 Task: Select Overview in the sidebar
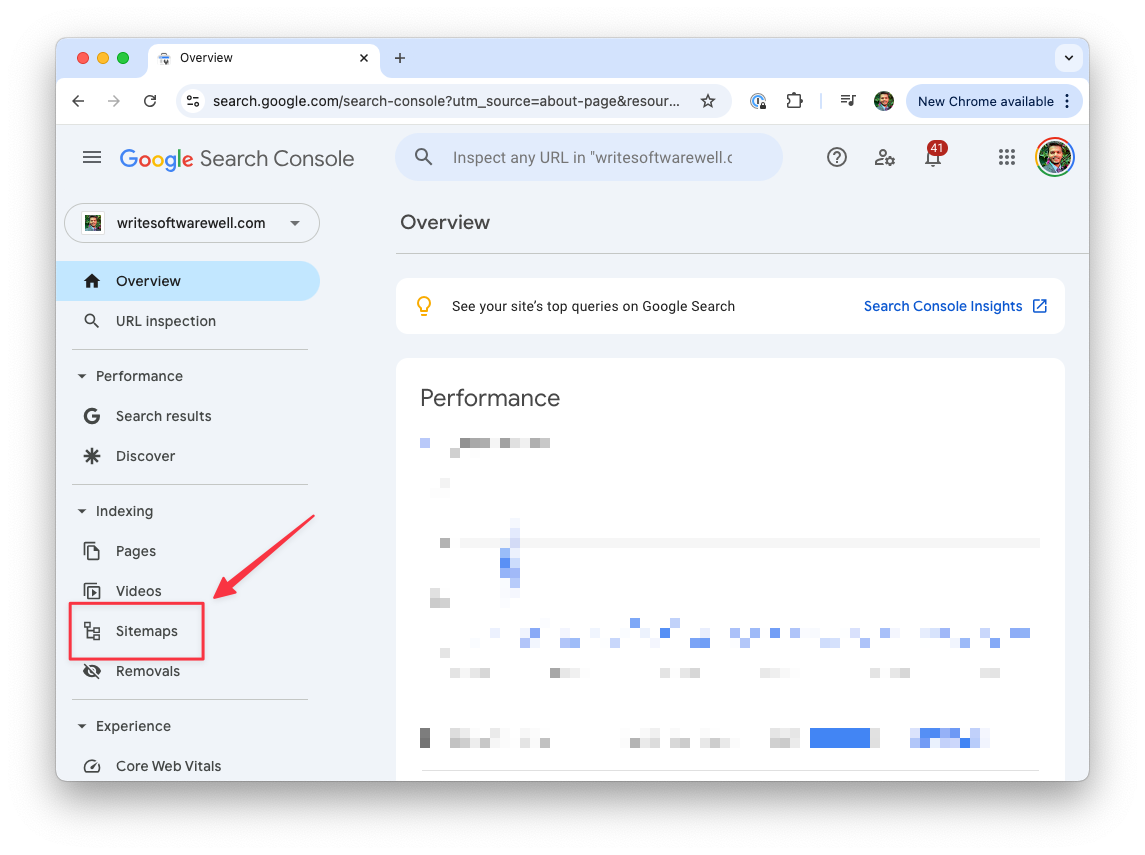coord(188,281)
